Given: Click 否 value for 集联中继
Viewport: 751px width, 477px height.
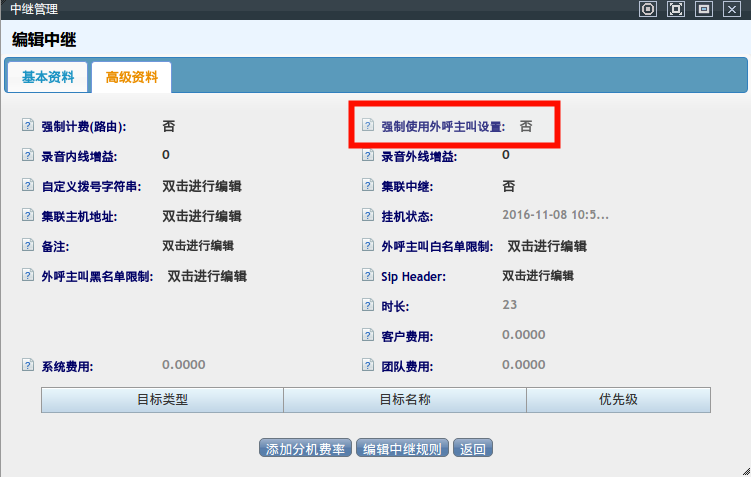Looking at the screenshot, I should click(x=509, y=186).
